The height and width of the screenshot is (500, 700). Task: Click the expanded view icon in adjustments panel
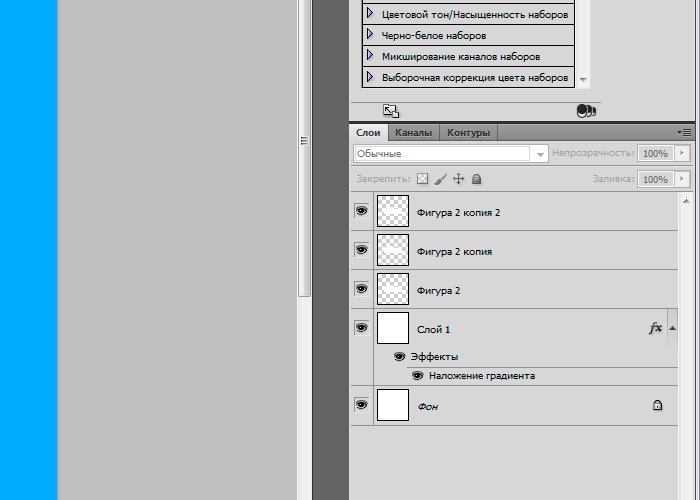pyautogui.click(x=391, y=111)
